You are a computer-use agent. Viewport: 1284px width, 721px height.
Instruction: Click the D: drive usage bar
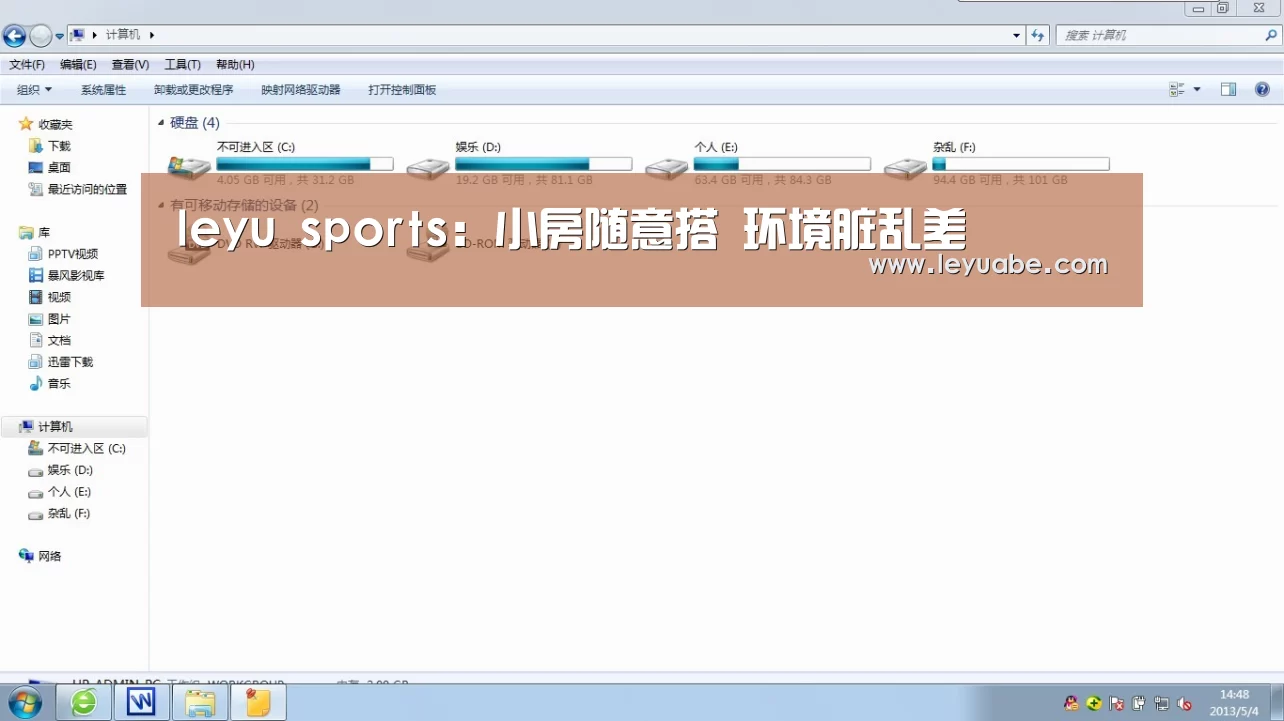click(x=544, y=164)
